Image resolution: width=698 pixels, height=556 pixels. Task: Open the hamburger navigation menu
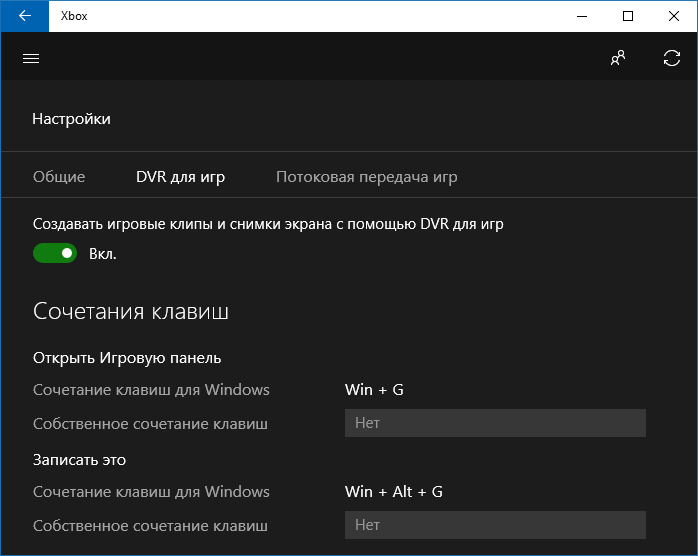30,58
